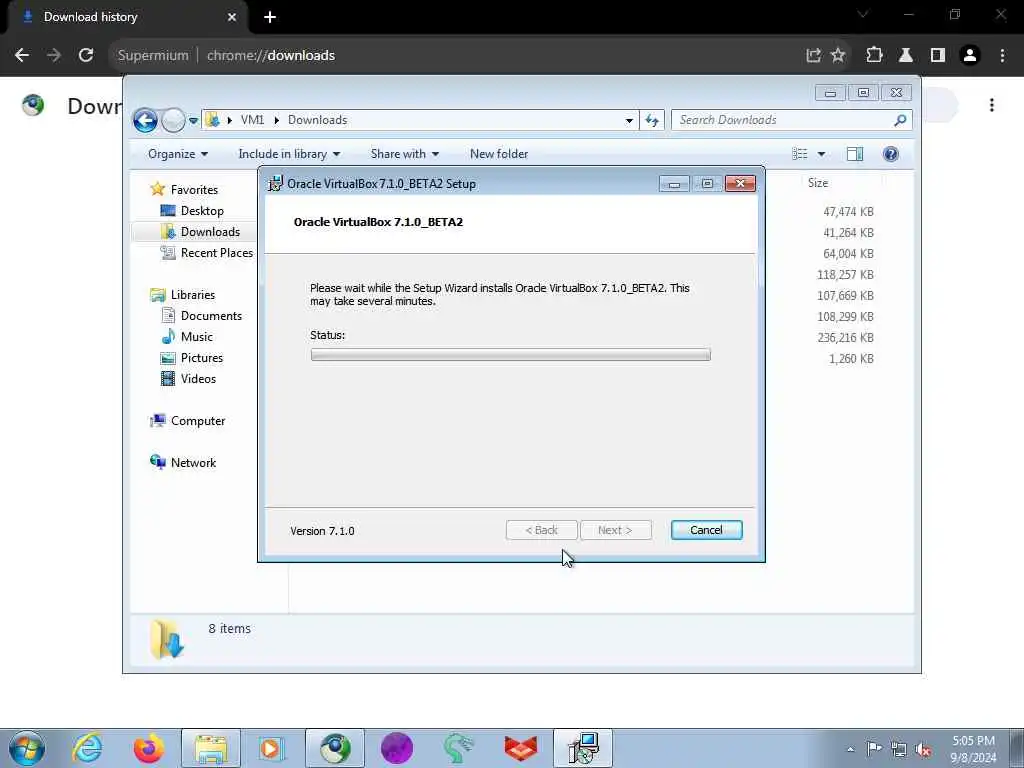Image resolution: width=1024 pixels, height=768 pixels.
Task: Show the preview pane
Action: coord(855,154)
